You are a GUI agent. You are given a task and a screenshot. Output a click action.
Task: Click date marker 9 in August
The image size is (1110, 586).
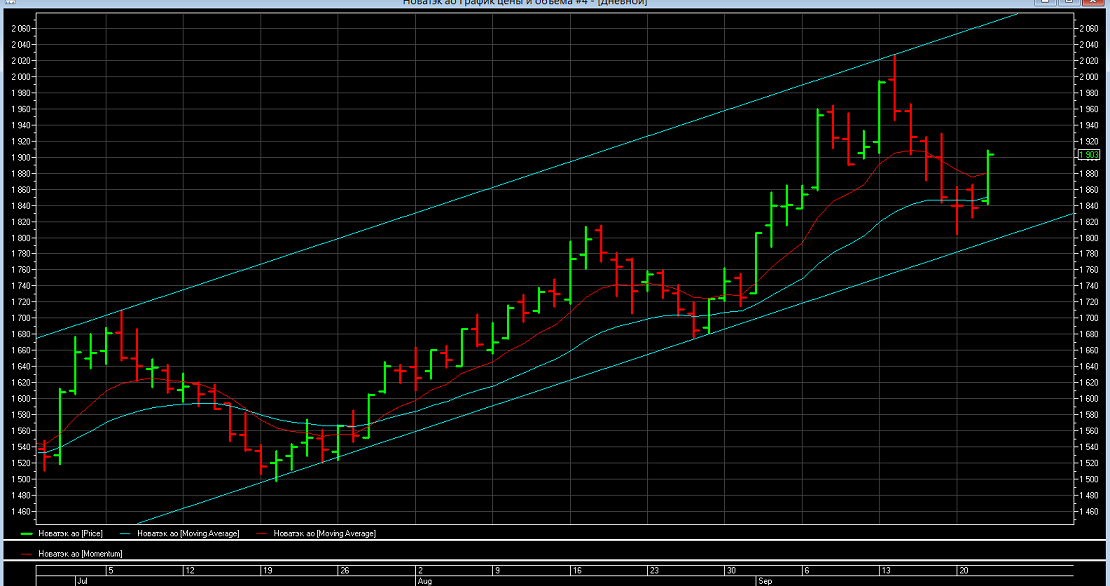(x=497, y=570)
